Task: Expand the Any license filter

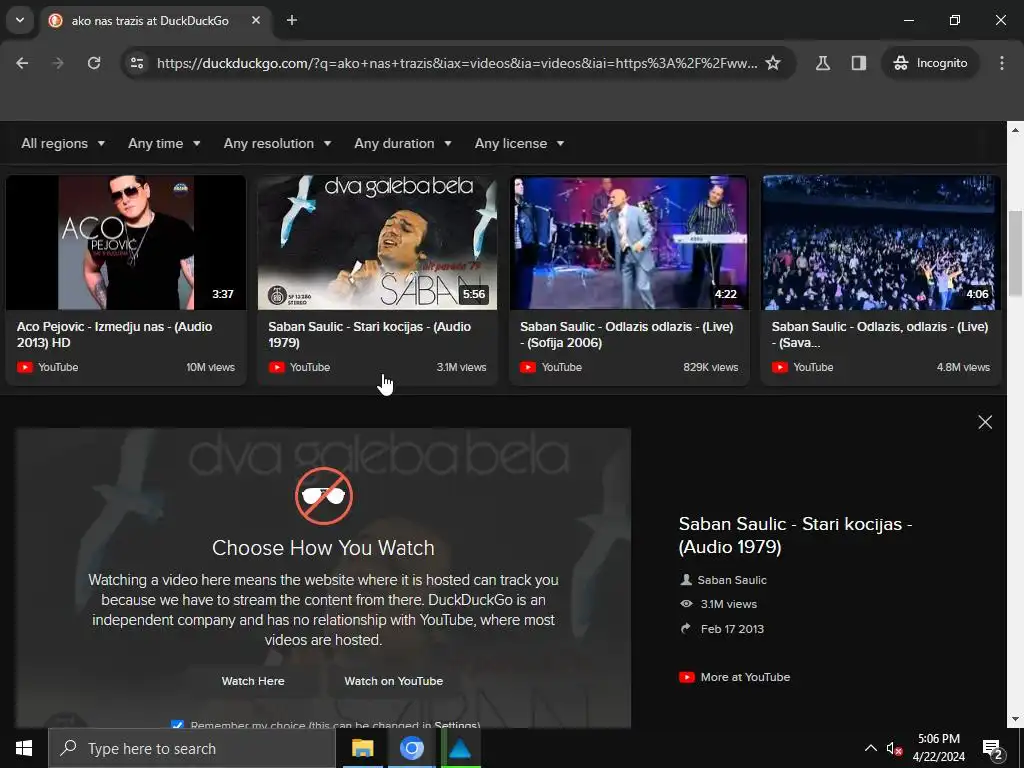Action: (520, 143)
